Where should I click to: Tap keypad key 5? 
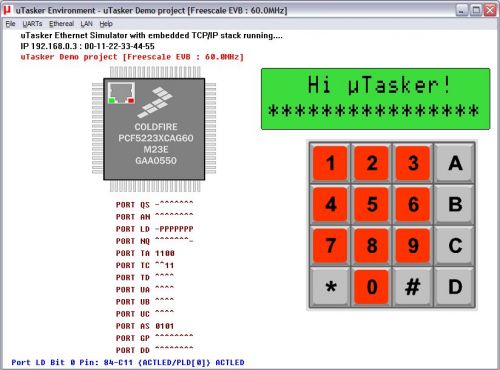tap(371, 204)
